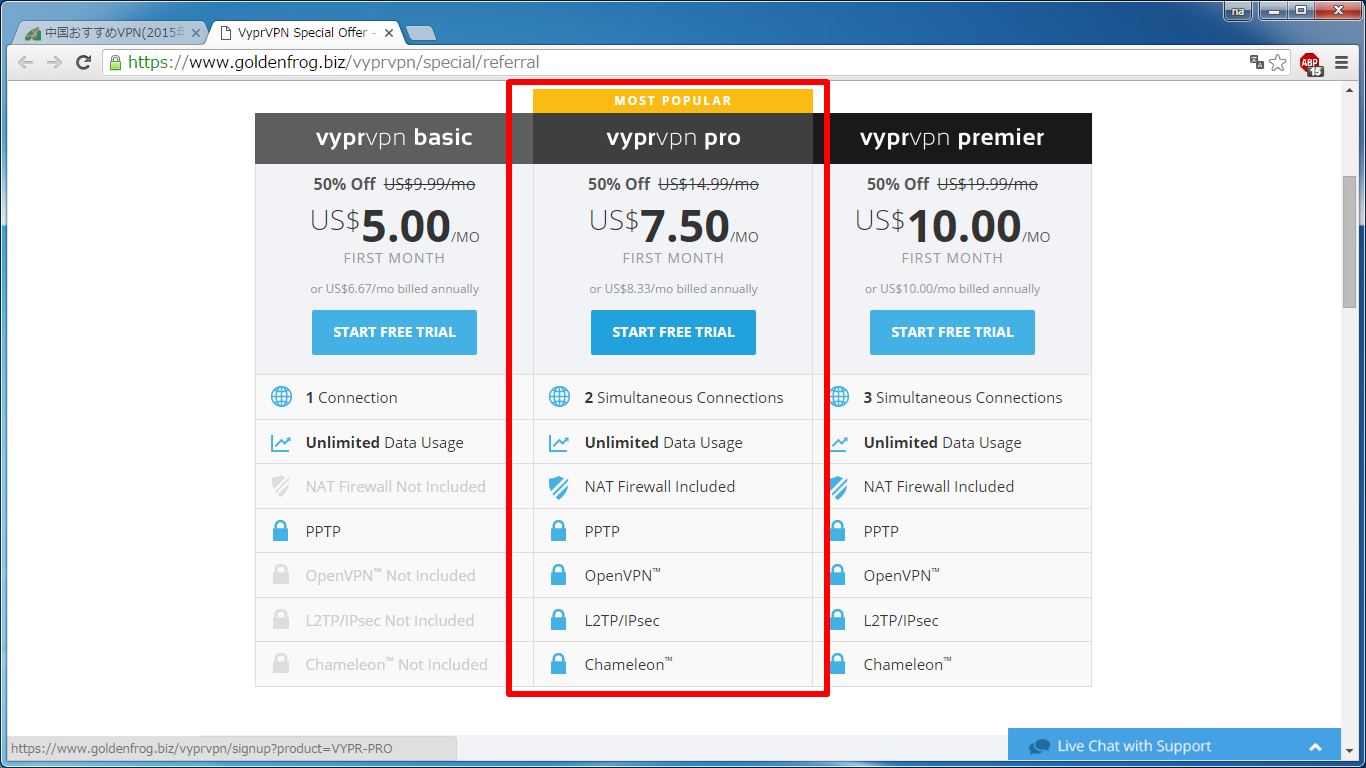
Task: Click the struck-through US$14.99/mo price
Action: pos(708,184)
